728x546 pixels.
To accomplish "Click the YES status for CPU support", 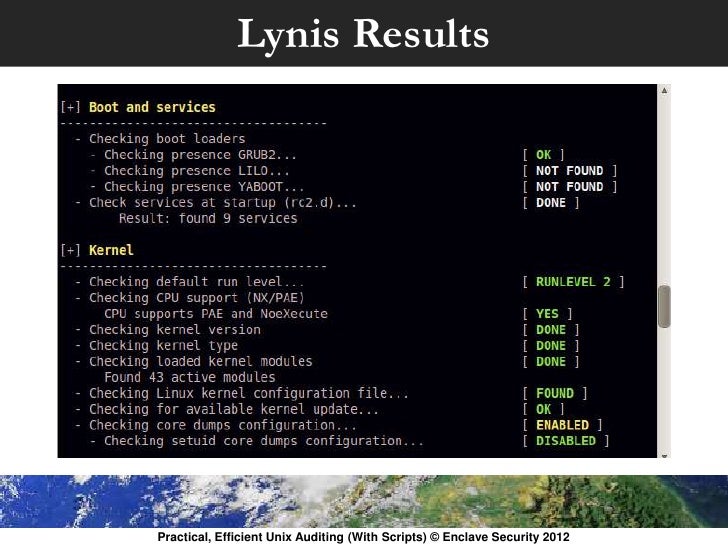I will click(x=547, y=314).
